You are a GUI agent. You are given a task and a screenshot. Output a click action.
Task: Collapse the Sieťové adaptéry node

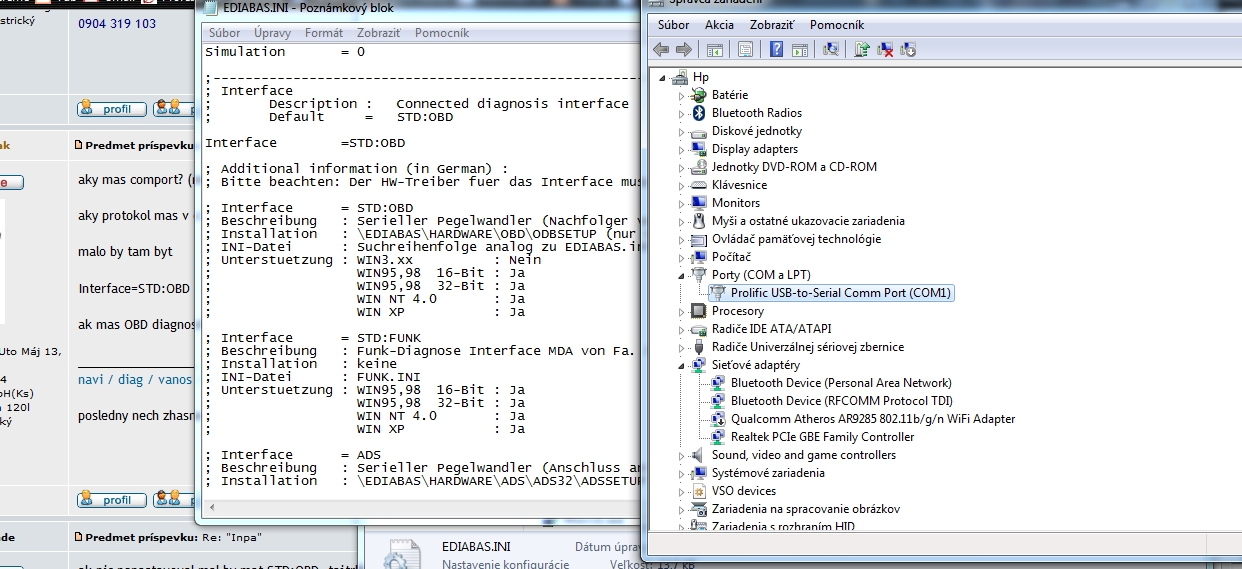click(682, 365)
